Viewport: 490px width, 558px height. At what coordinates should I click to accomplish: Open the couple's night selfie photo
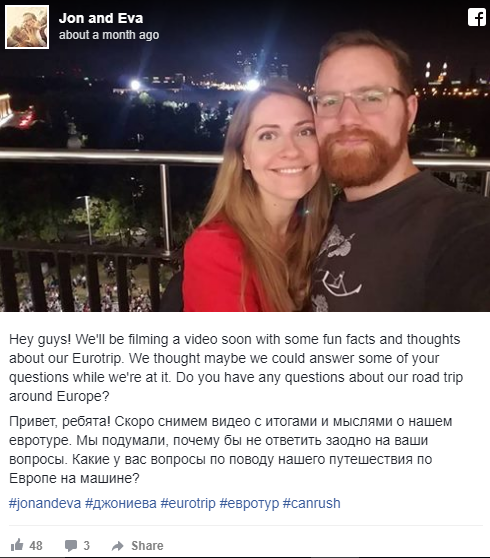click(245, 156)
